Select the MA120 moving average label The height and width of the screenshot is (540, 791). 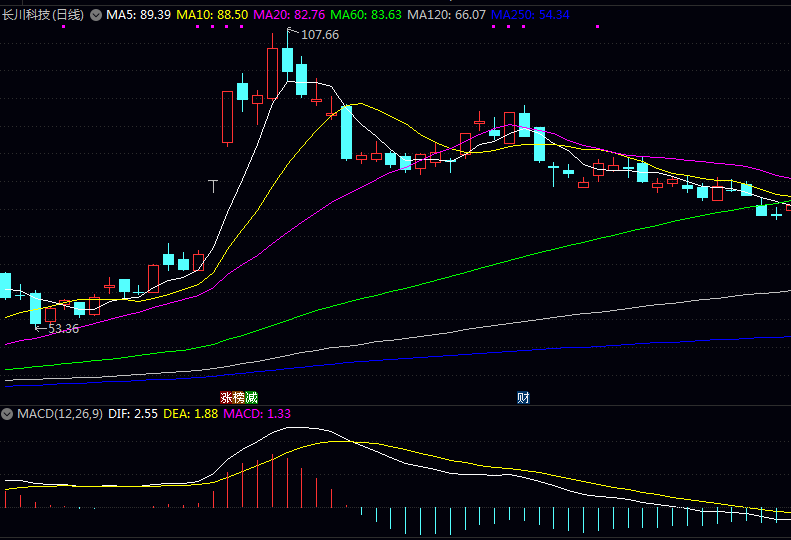coord(447,15)
